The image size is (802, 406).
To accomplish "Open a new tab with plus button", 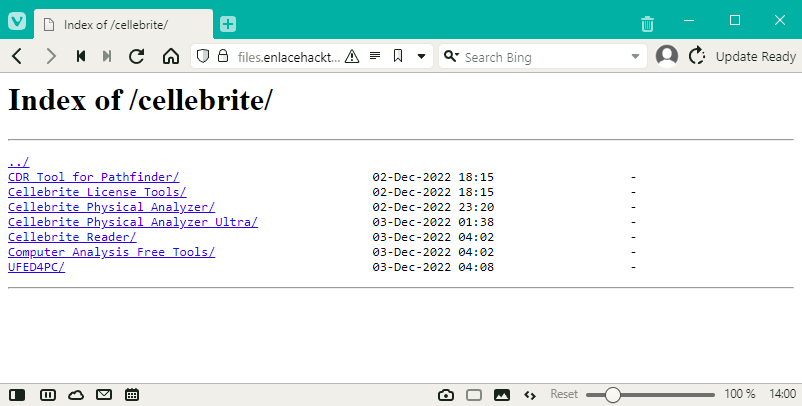I will (x=228, y=24).
